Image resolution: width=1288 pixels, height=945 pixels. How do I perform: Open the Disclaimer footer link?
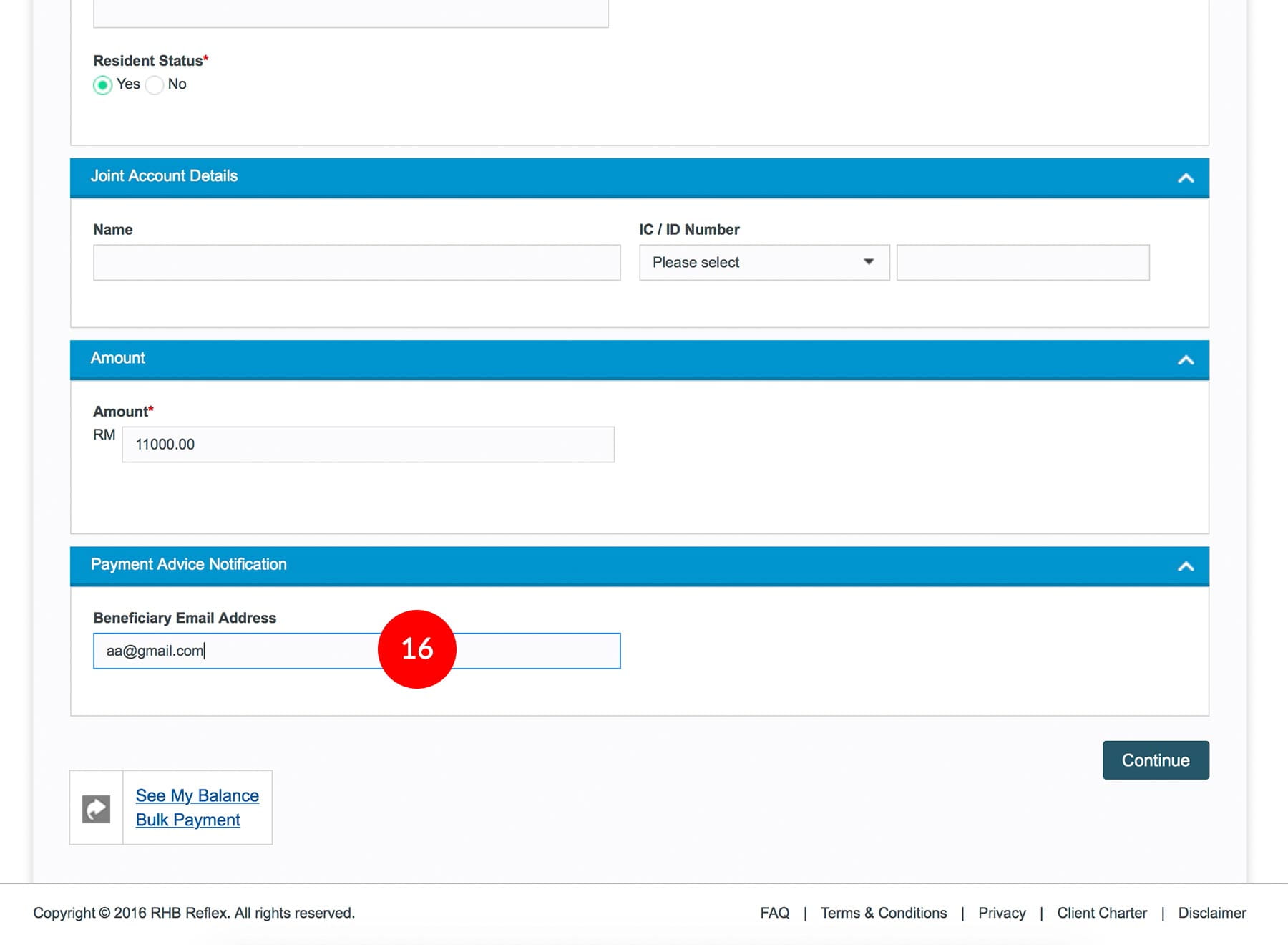(x=1211, y=913)
